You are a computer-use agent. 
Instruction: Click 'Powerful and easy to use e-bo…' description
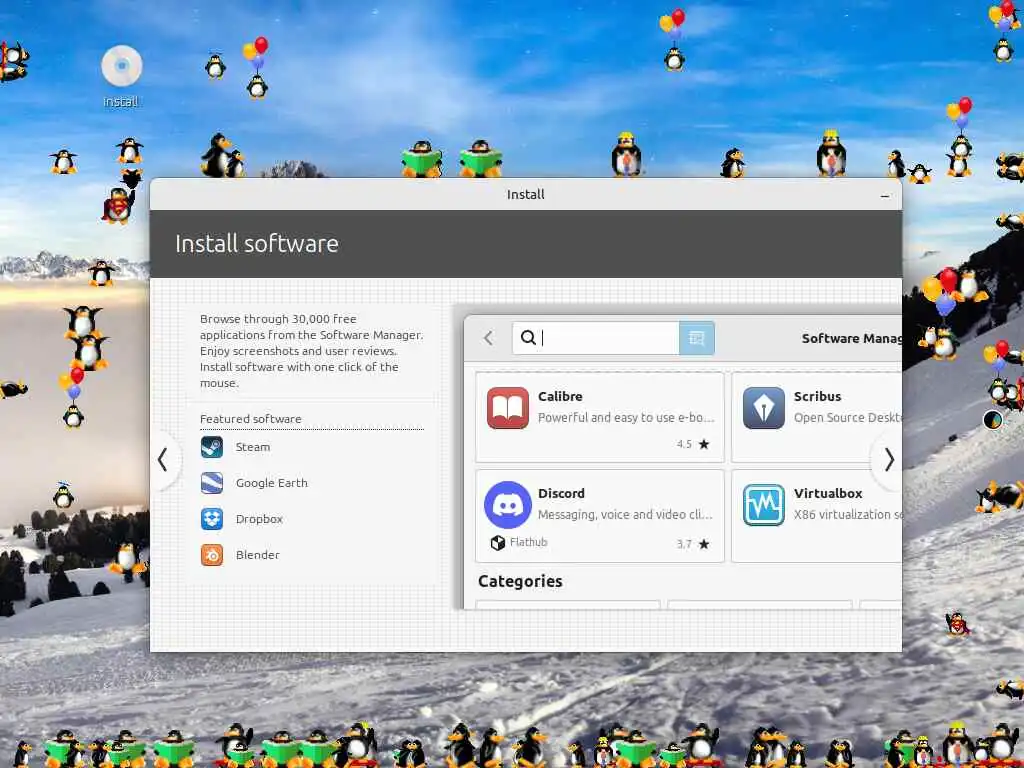tap(626, 417)
